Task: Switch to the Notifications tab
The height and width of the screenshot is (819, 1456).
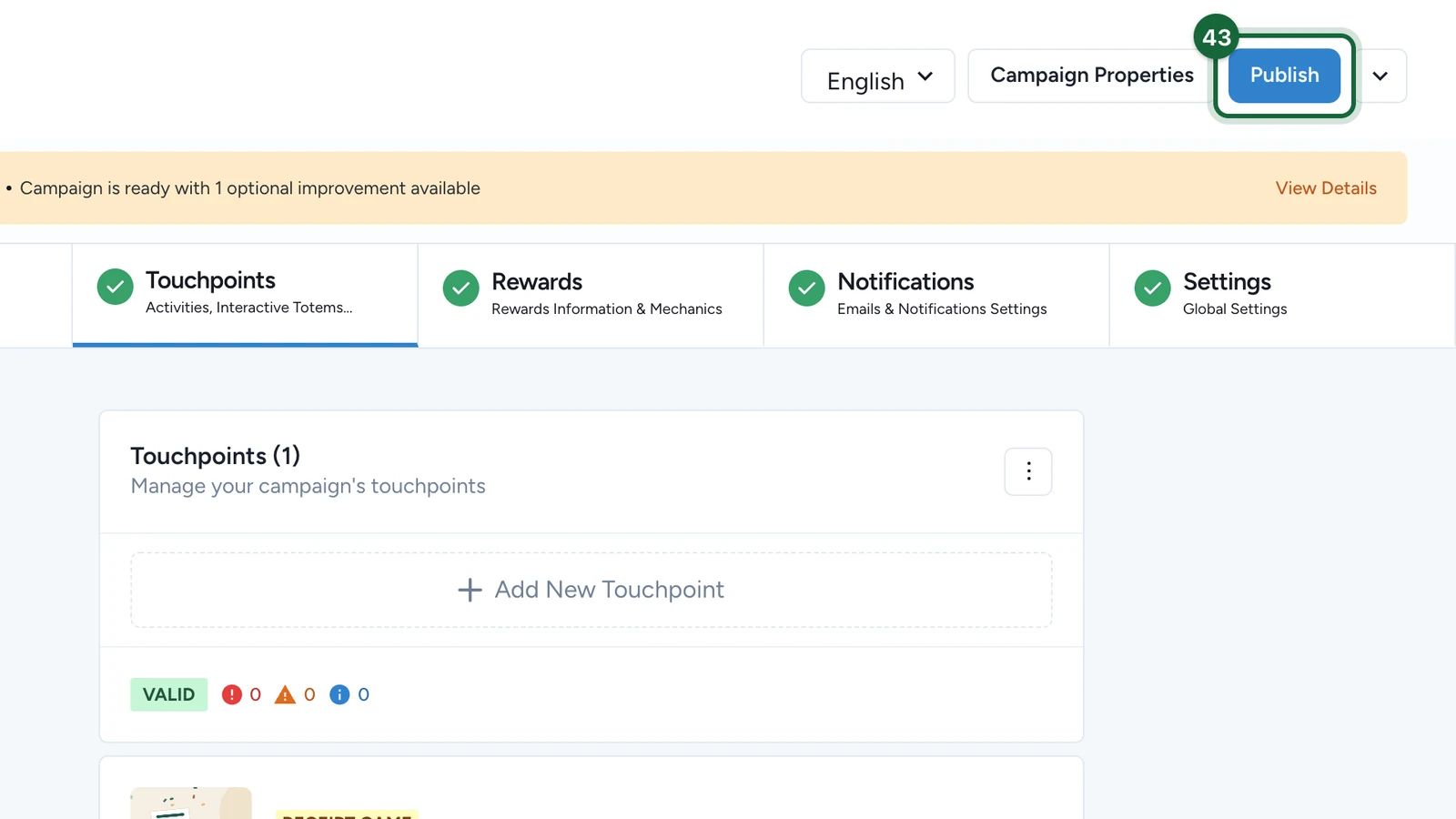Action: (936, 295)
